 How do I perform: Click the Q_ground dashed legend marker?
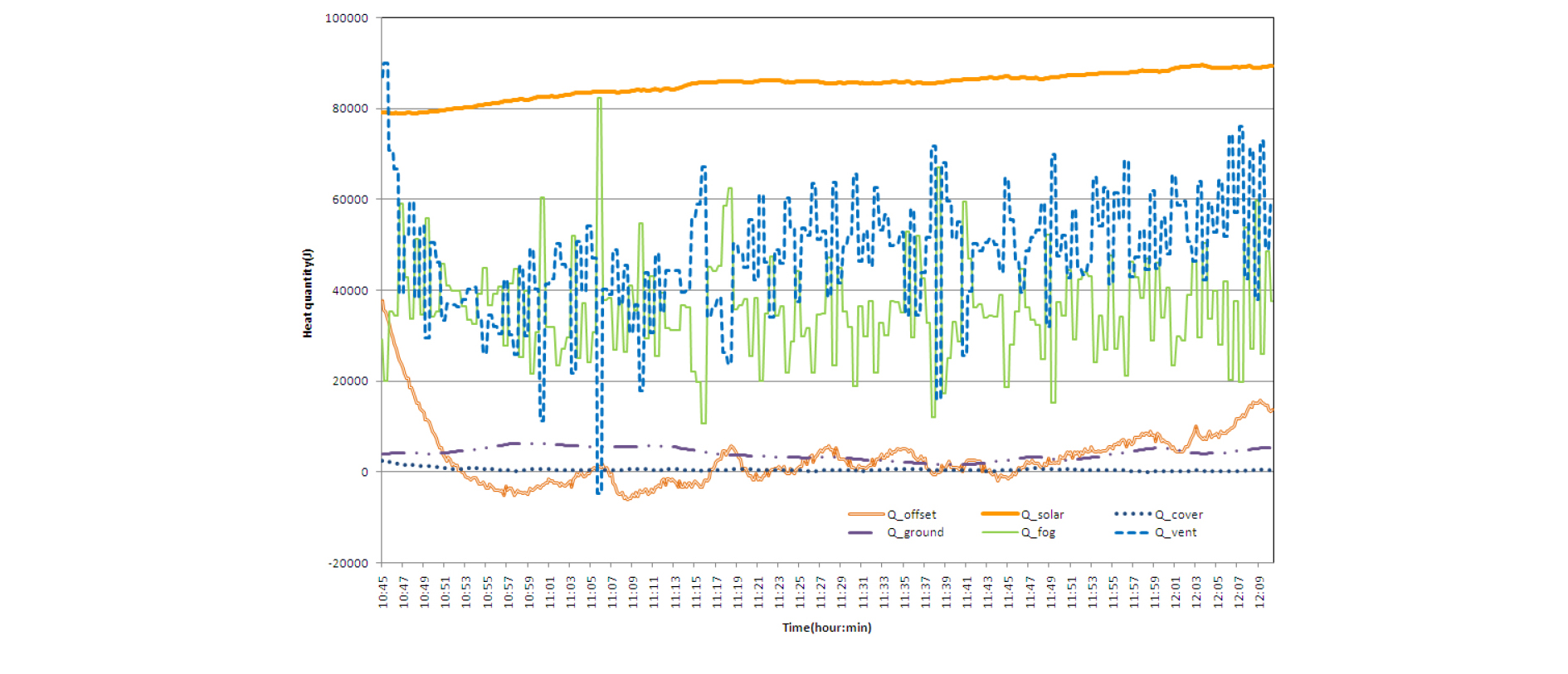coord(866,532)
